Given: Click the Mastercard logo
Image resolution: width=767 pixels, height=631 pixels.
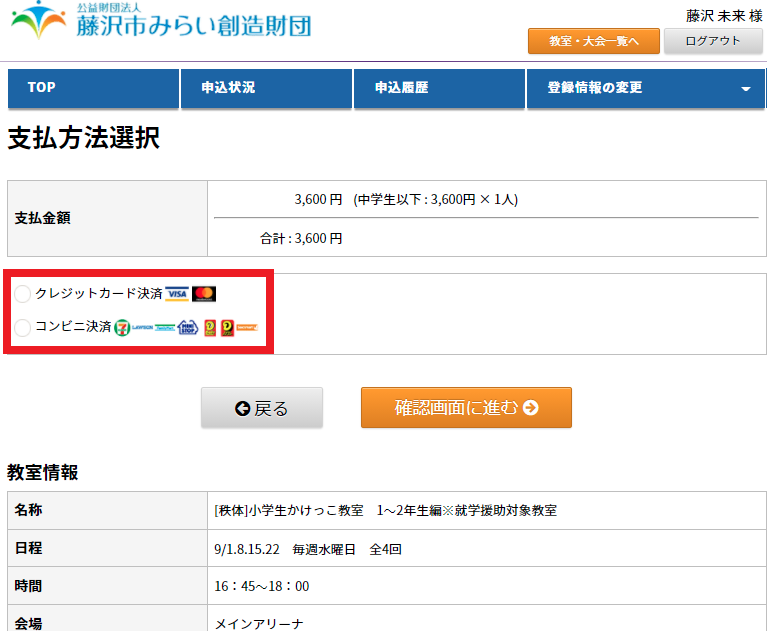Looking at the screenshot, I should [204, 294].
